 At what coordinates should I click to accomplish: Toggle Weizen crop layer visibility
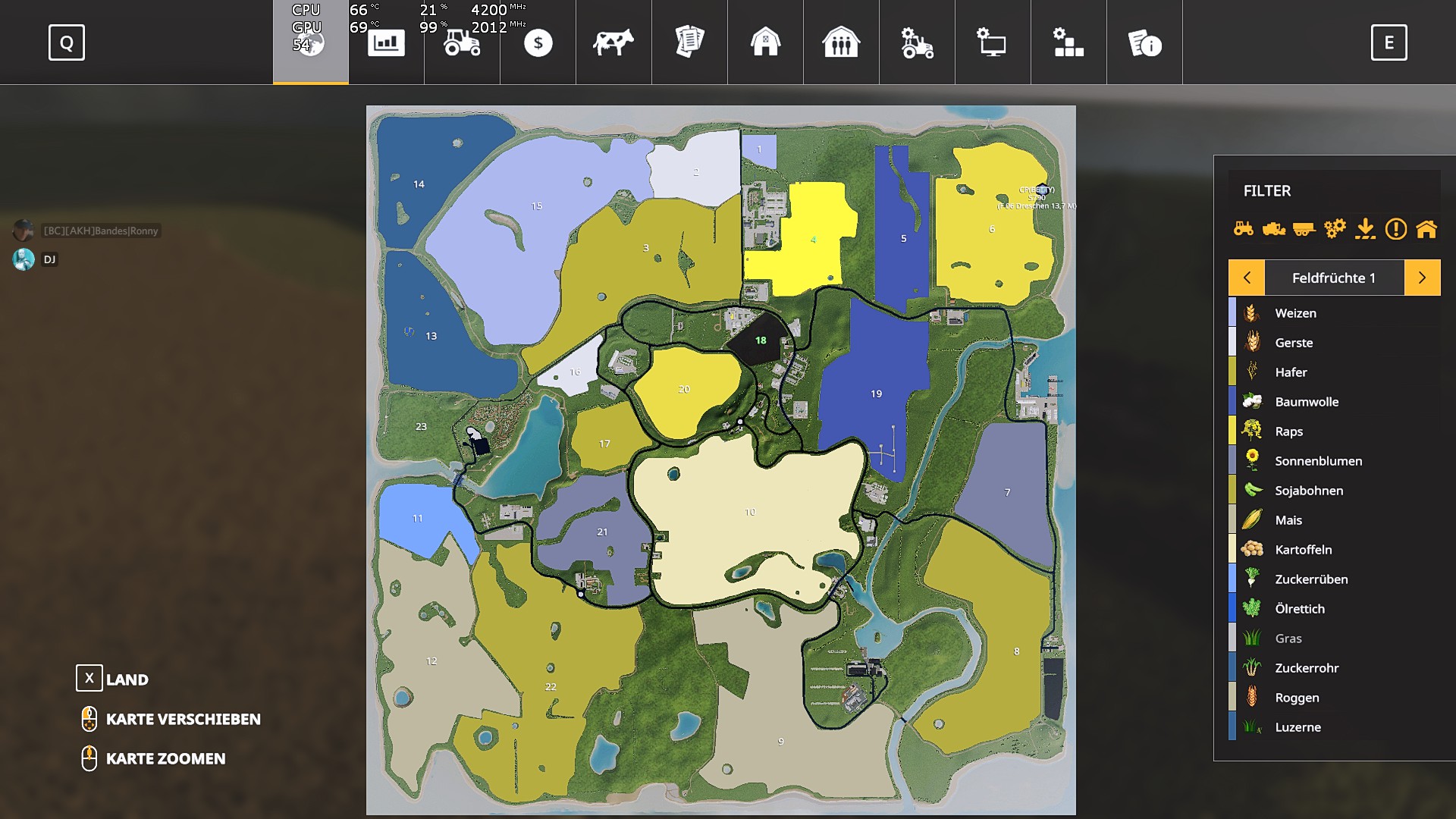(x=1295, y=313)
